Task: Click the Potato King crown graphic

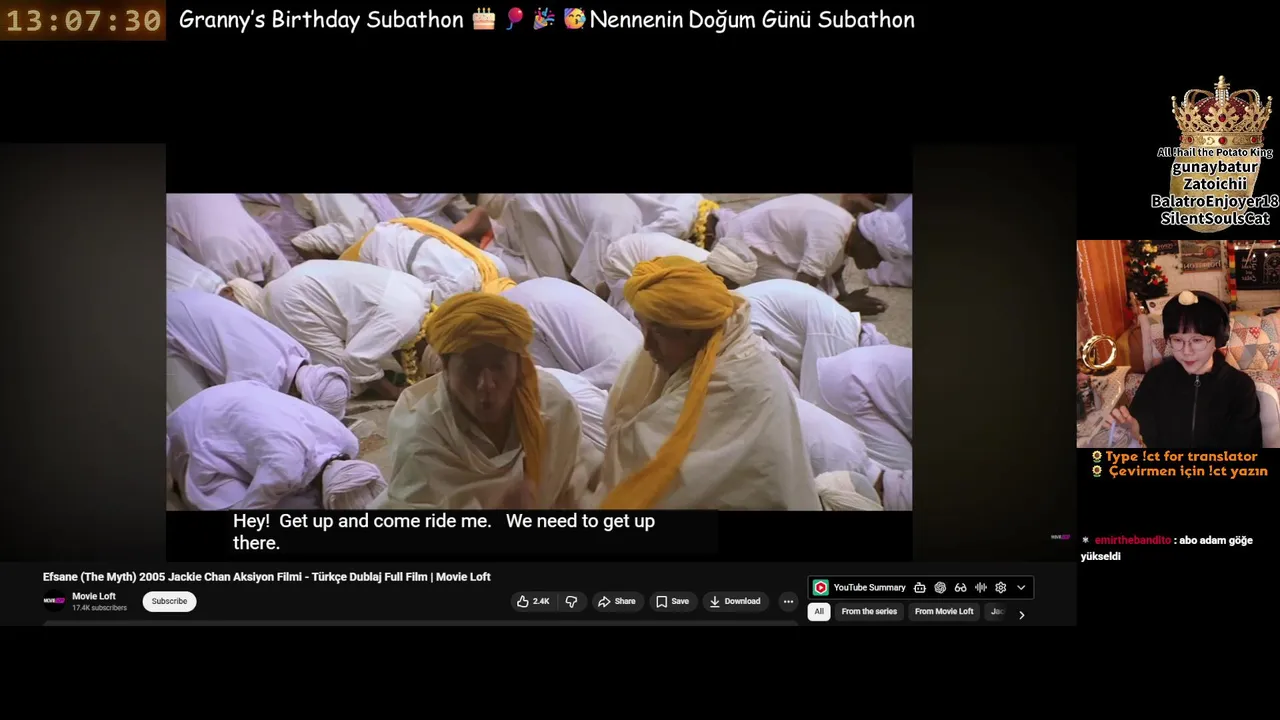Action: tap(1221, 112)
